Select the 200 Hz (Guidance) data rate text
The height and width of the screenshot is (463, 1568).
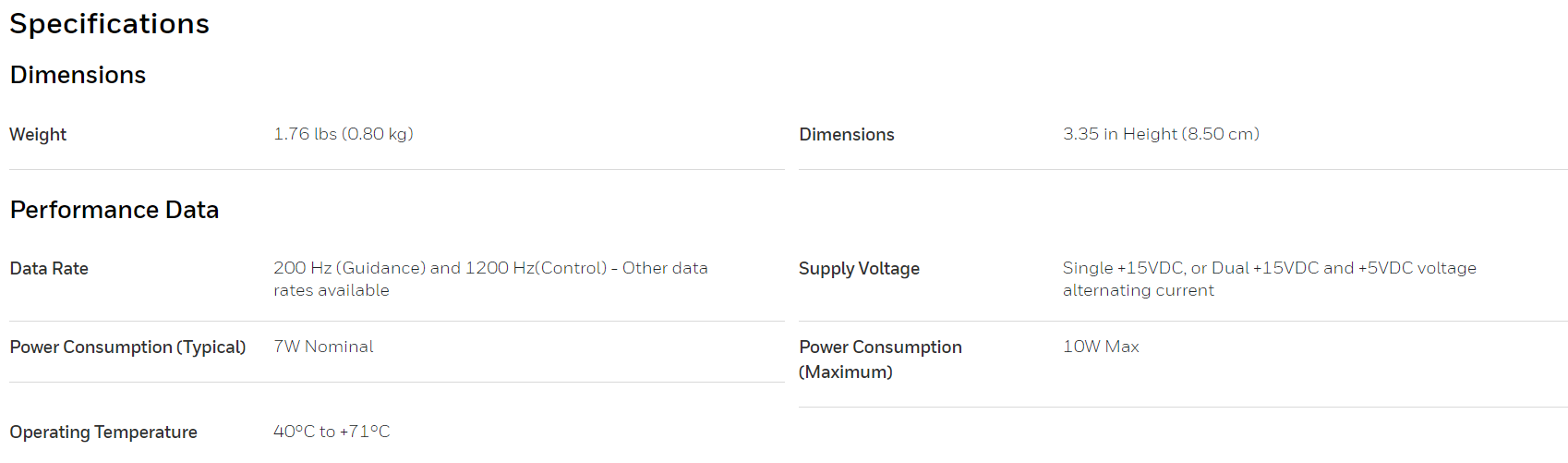pos(490,268)
